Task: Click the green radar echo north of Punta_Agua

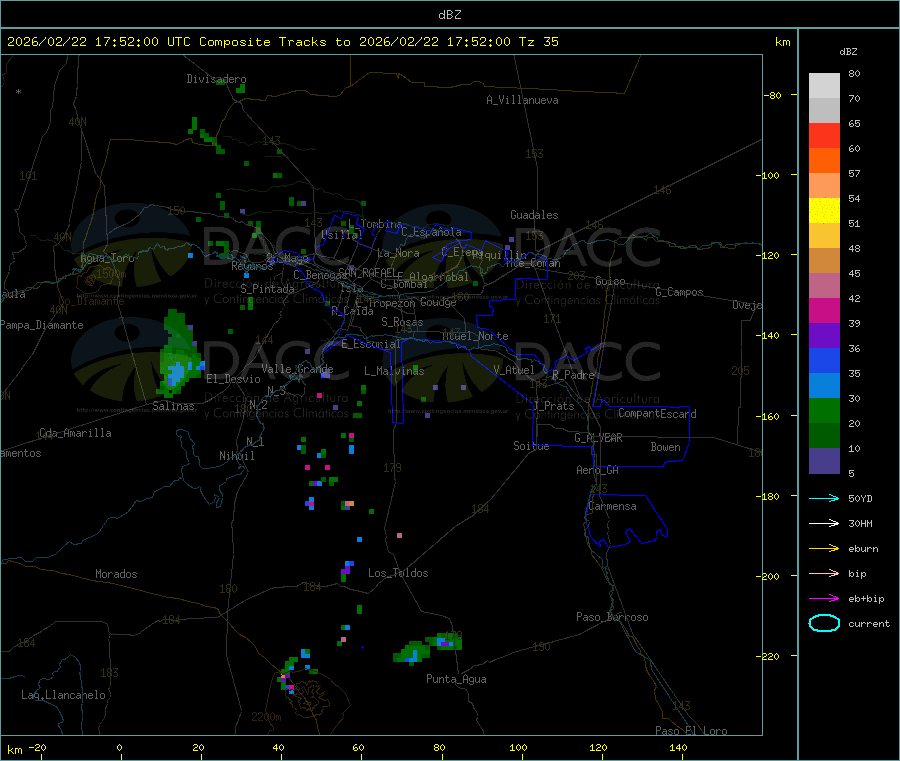Action: [x=428, y=648]
